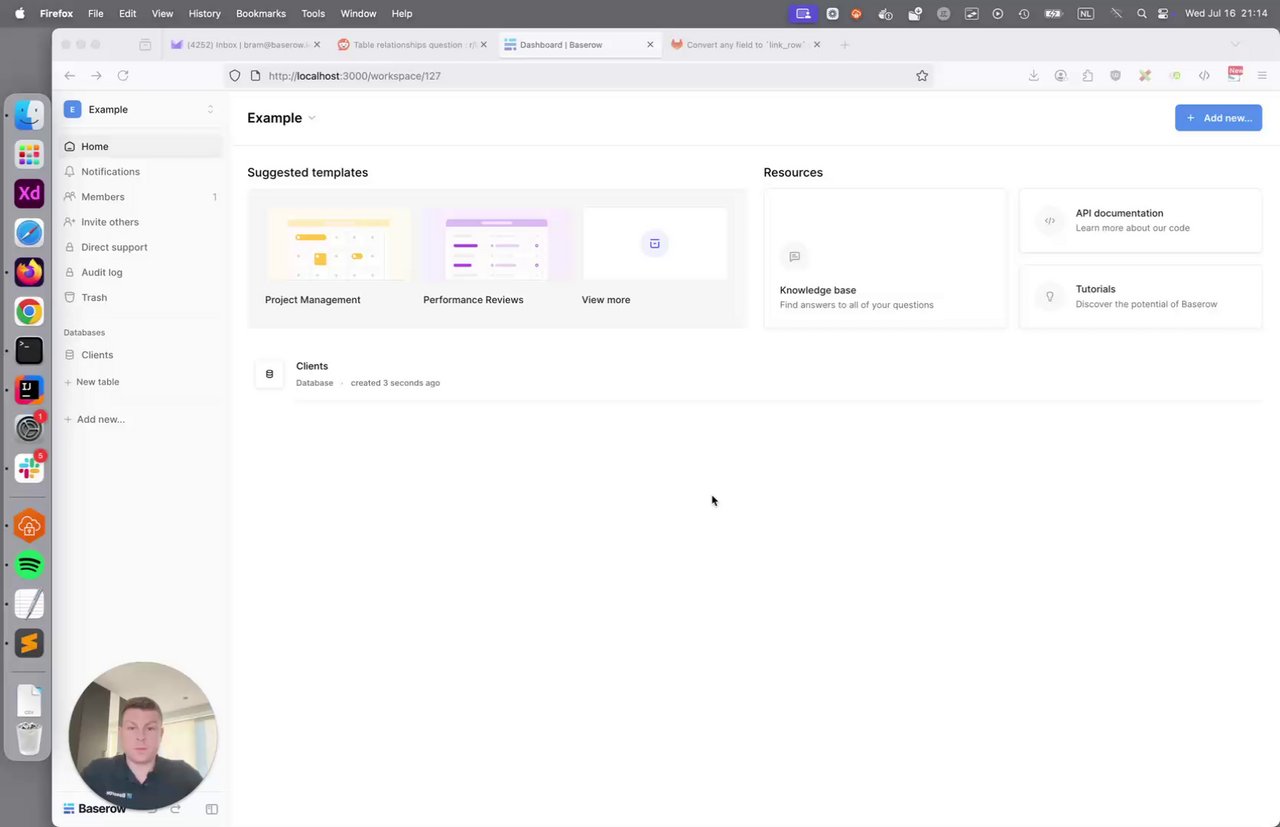Open the Tools menu in the menu bar

point(313,13)
